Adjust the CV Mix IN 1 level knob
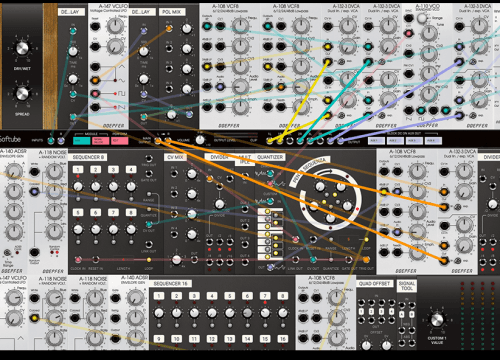Viewport: 500px width, 360px height. (192, 174)
